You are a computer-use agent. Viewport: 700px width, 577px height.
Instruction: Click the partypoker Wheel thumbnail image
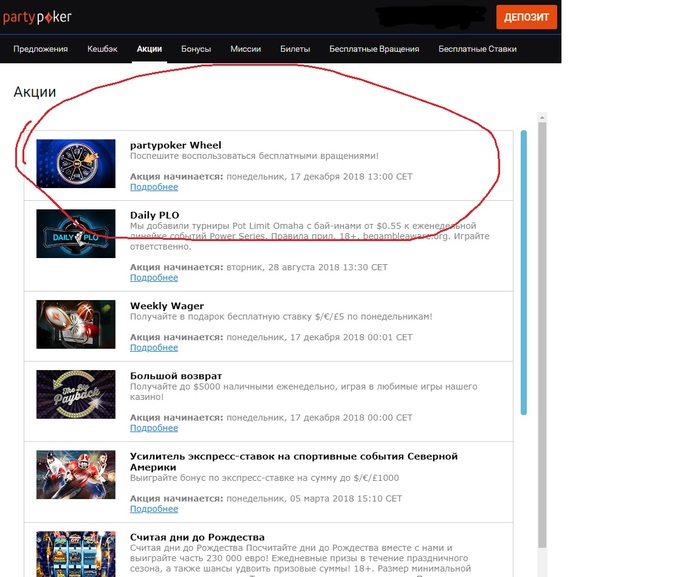[76, 163]
